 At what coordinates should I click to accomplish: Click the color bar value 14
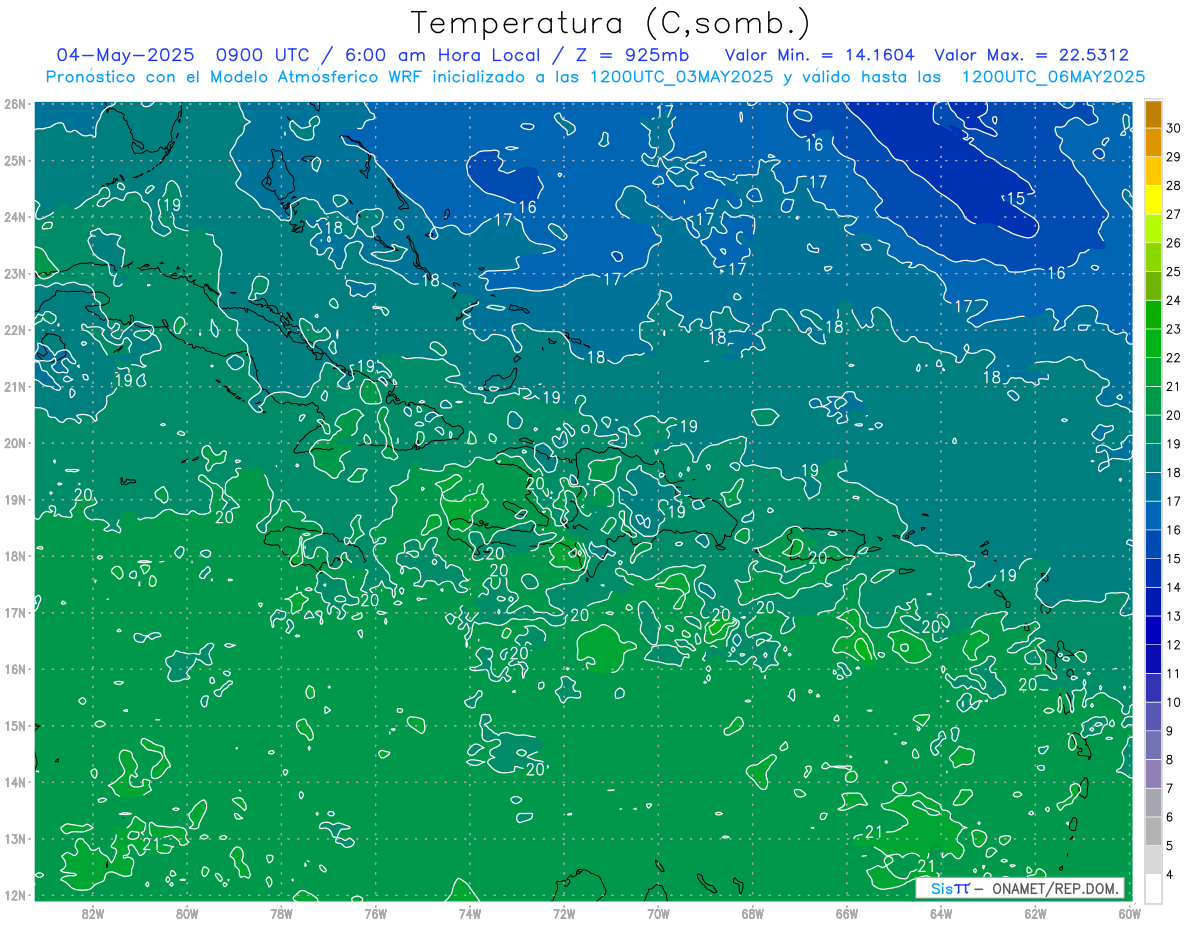[1173, 588]
